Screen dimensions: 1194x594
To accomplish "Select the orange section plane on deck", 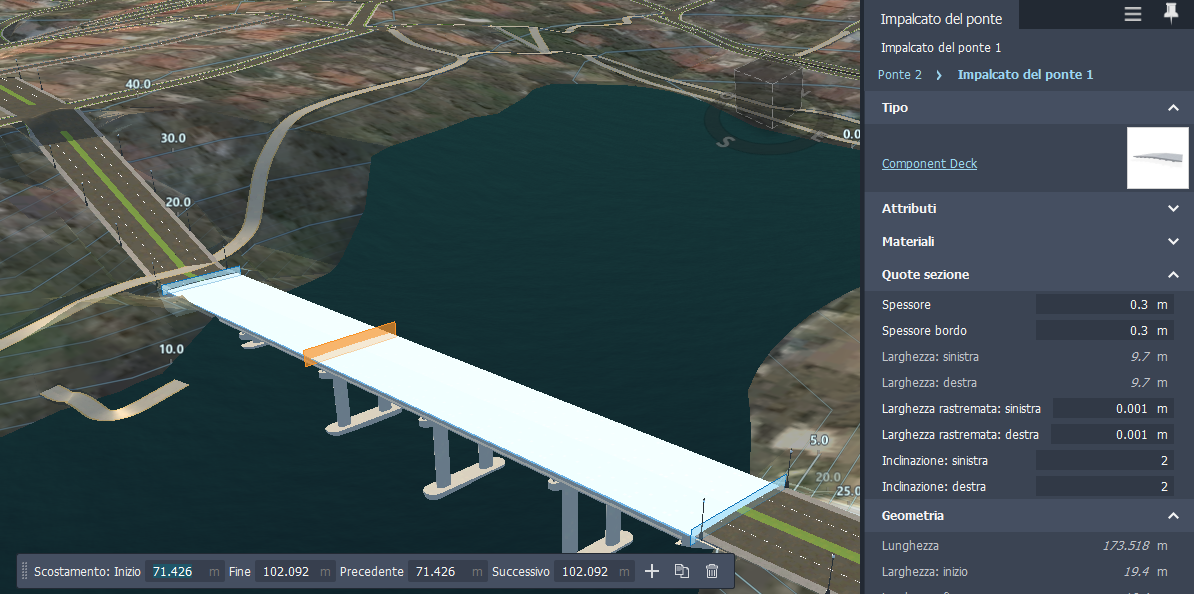I will click(350, 343).
